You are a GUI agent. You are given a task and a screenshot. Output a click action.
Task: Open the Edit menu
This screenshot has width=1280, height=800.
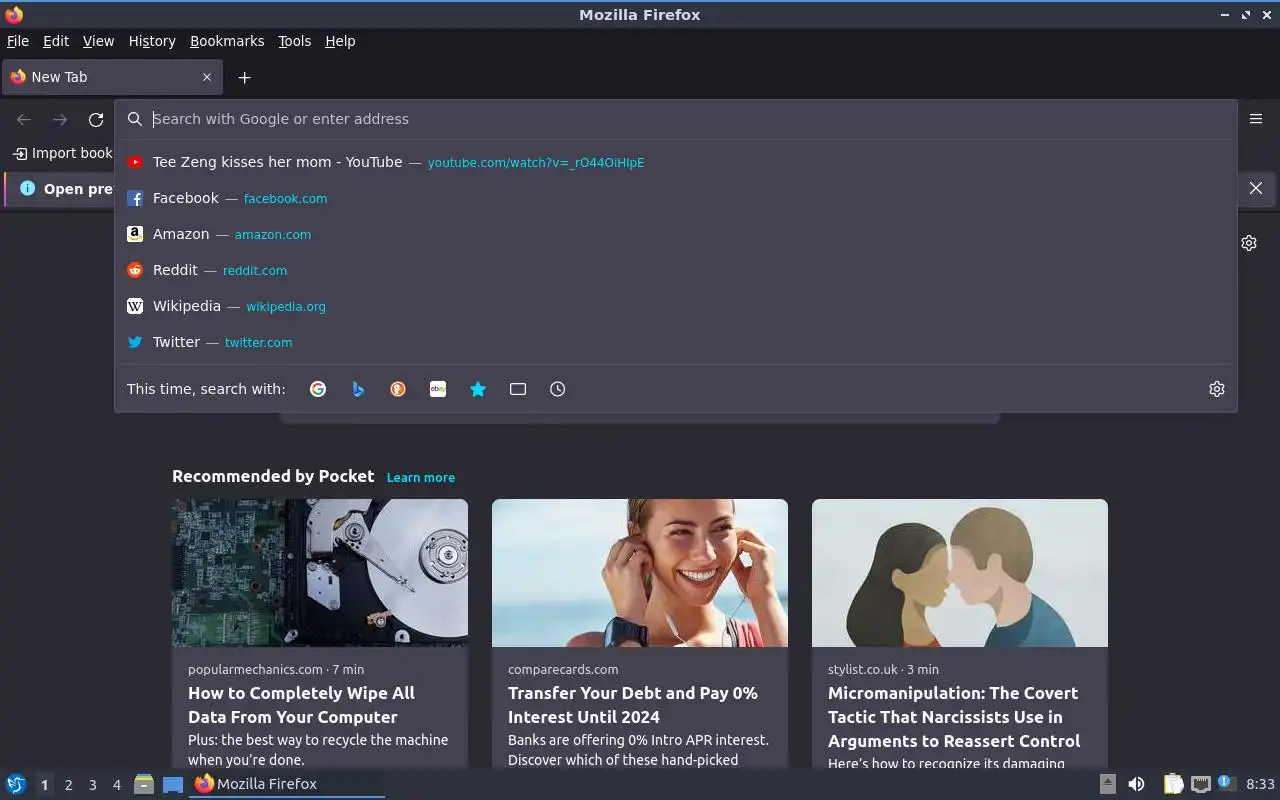pos(56,41)
